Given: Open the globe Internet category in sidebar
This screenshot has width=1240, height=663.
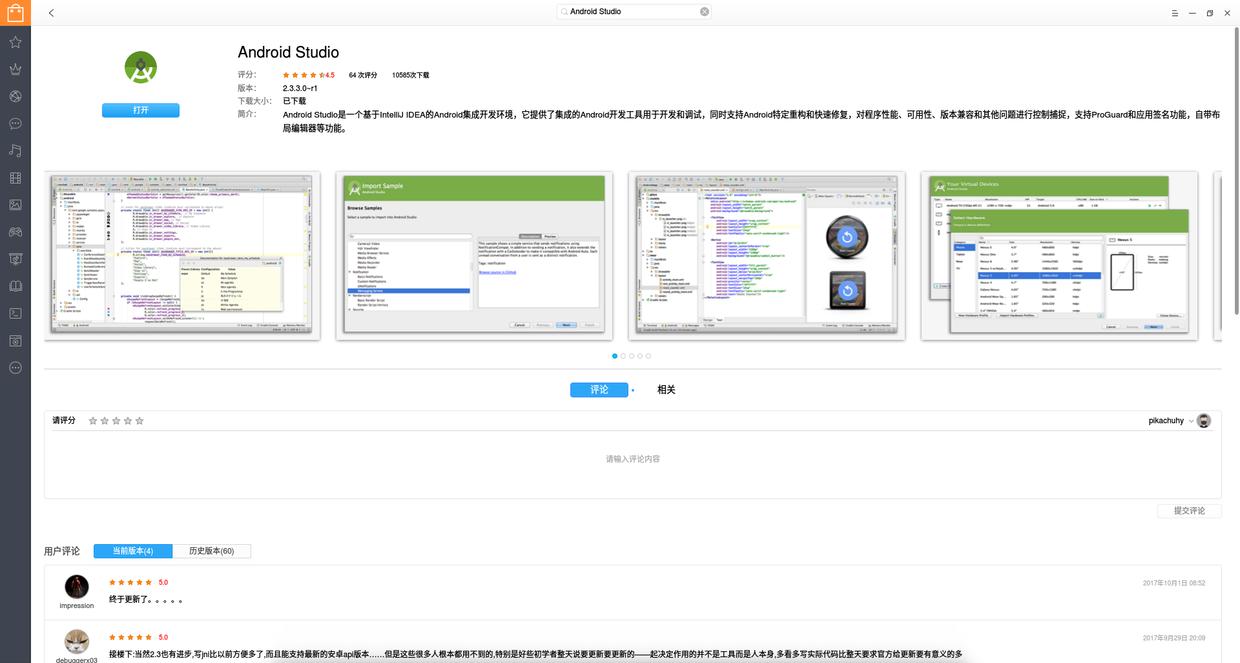Looking at the screenshot, I should point(15,97).
